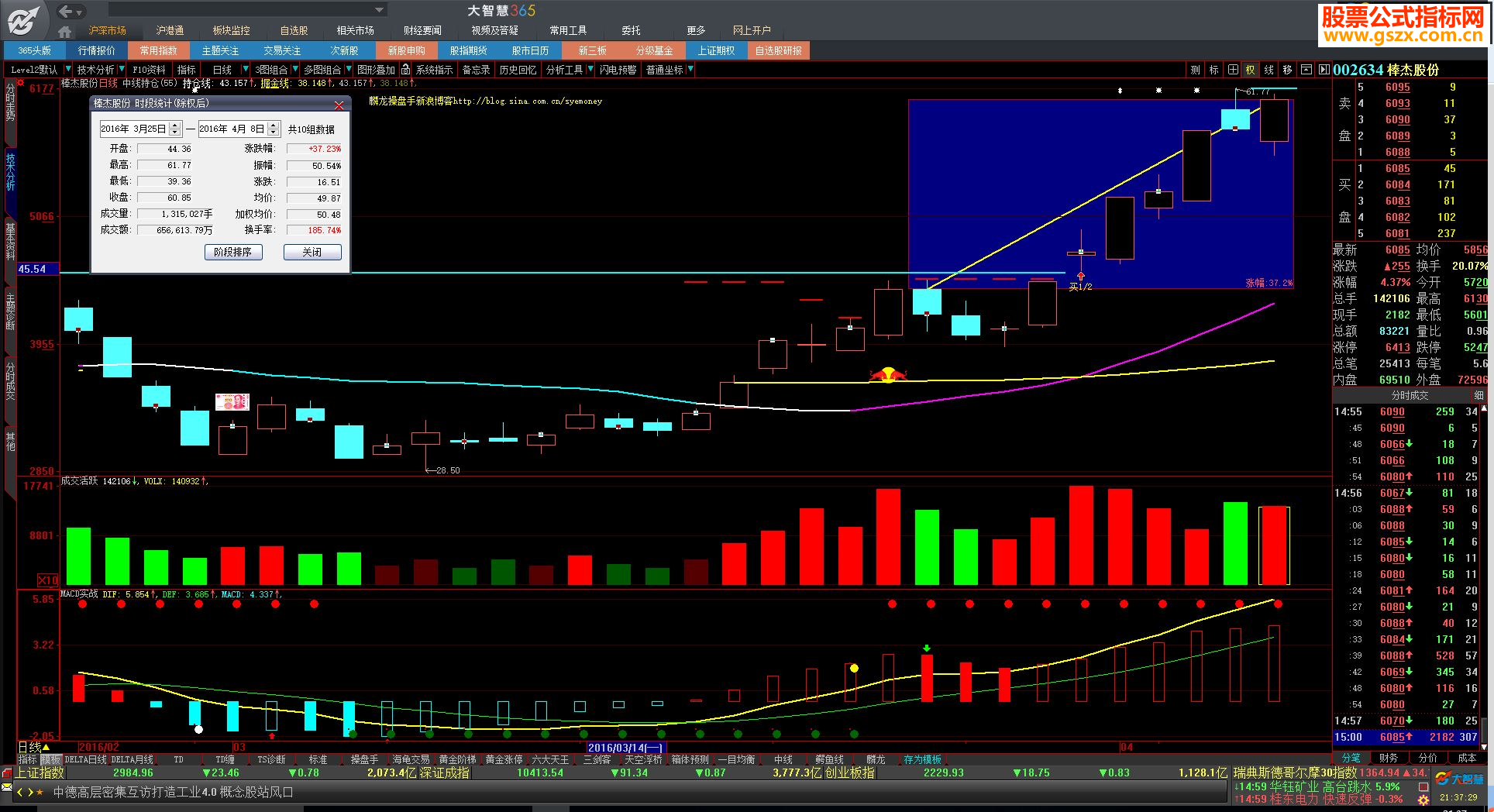Click the banknote icon on the candlestick chart
The width and height of the screenshot is (1494, 812).
[x=232, y=402]
